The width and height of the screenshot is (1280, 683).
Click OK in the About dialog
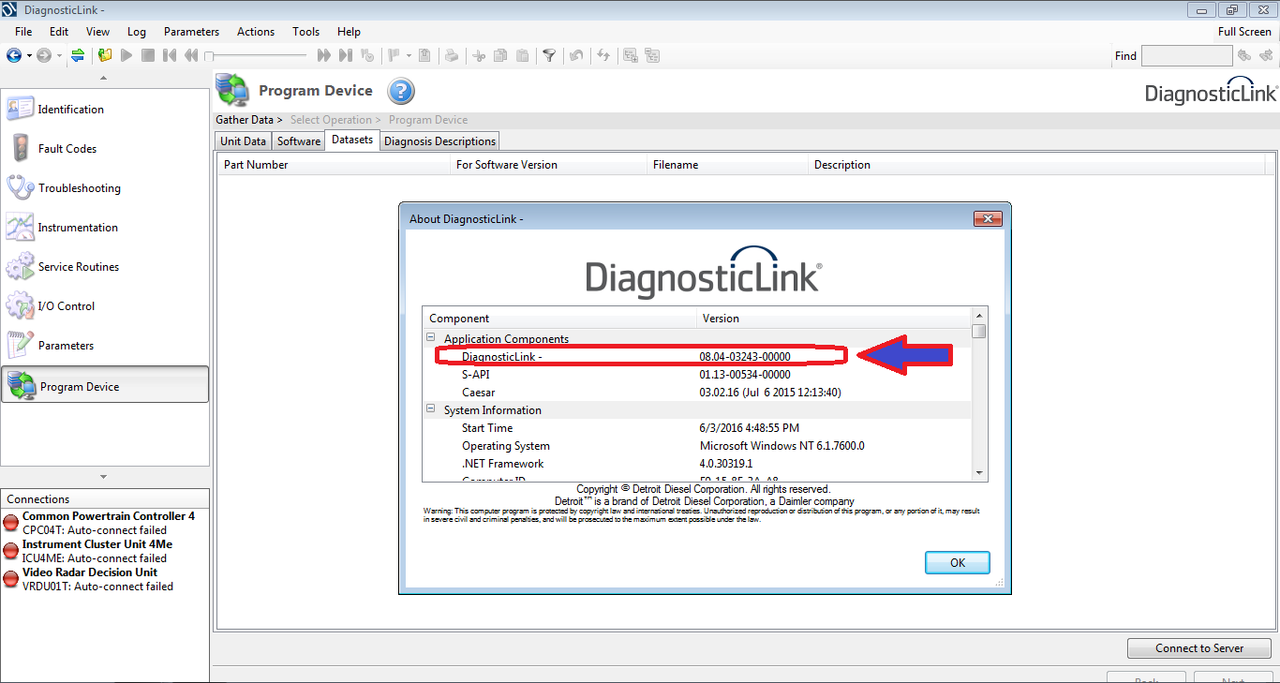coord(957,563)
